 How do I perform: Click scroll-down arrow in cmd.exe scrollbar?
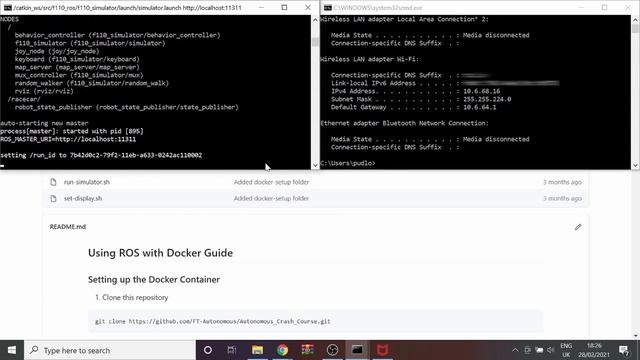(635, 165)
